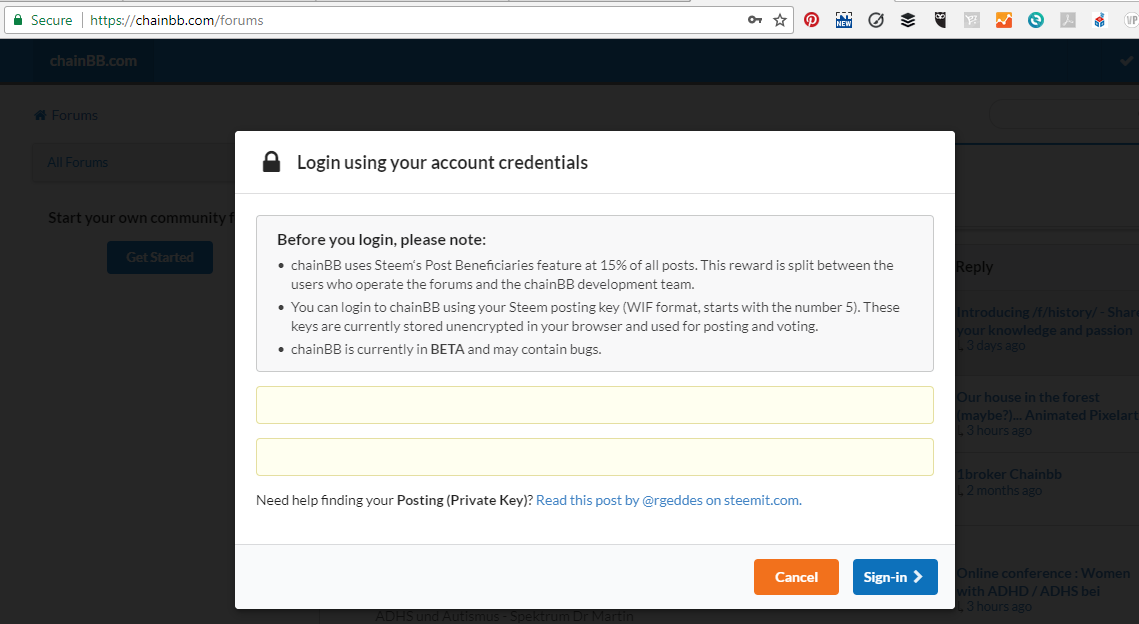Click the Get Started button
The height and width of the screenshot is (624, 1139).
[160, 257]
